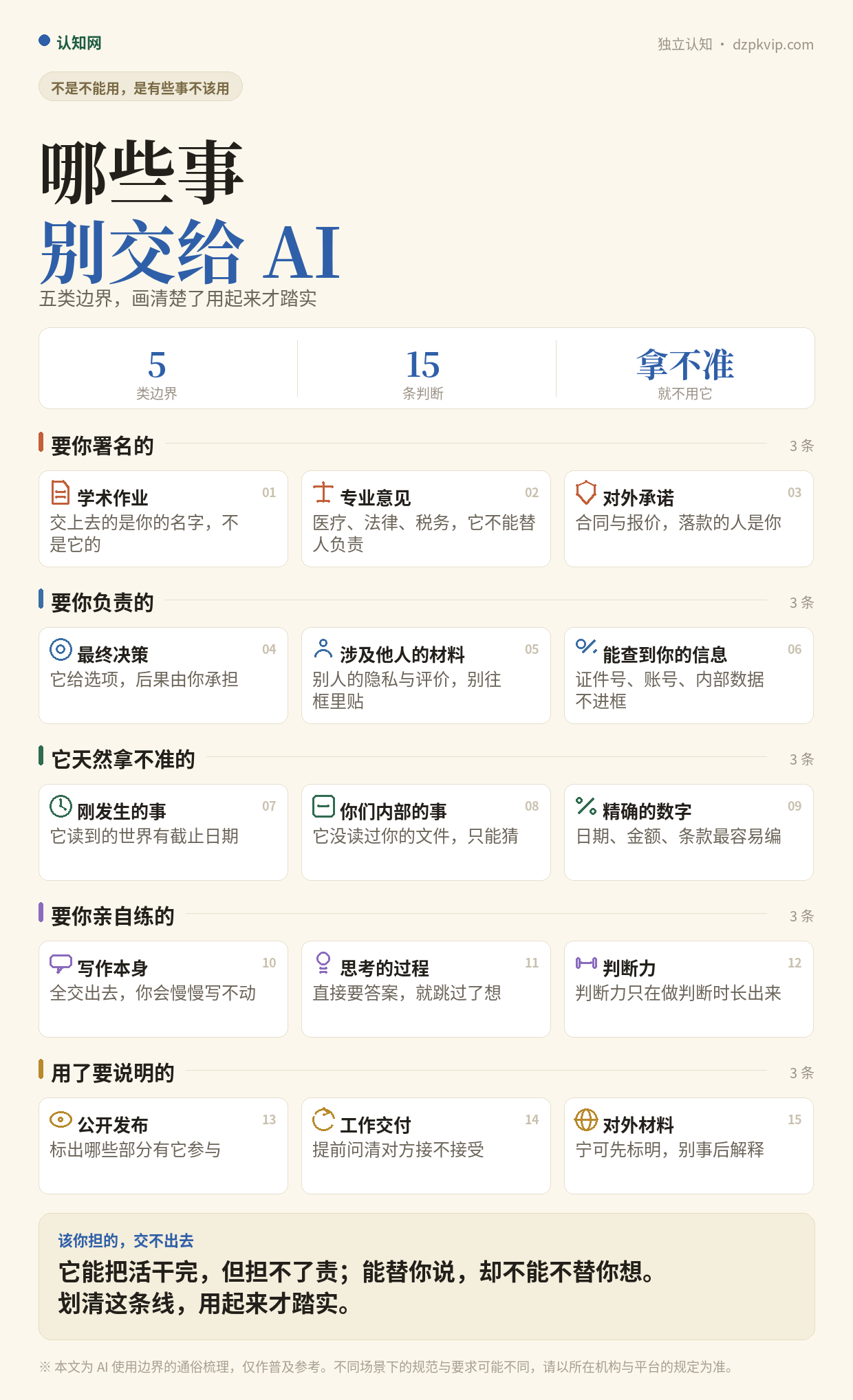Click the clock icon beside 刚发生的事
This screenshot has height=1400, width=853.
[x=61, y=806]
